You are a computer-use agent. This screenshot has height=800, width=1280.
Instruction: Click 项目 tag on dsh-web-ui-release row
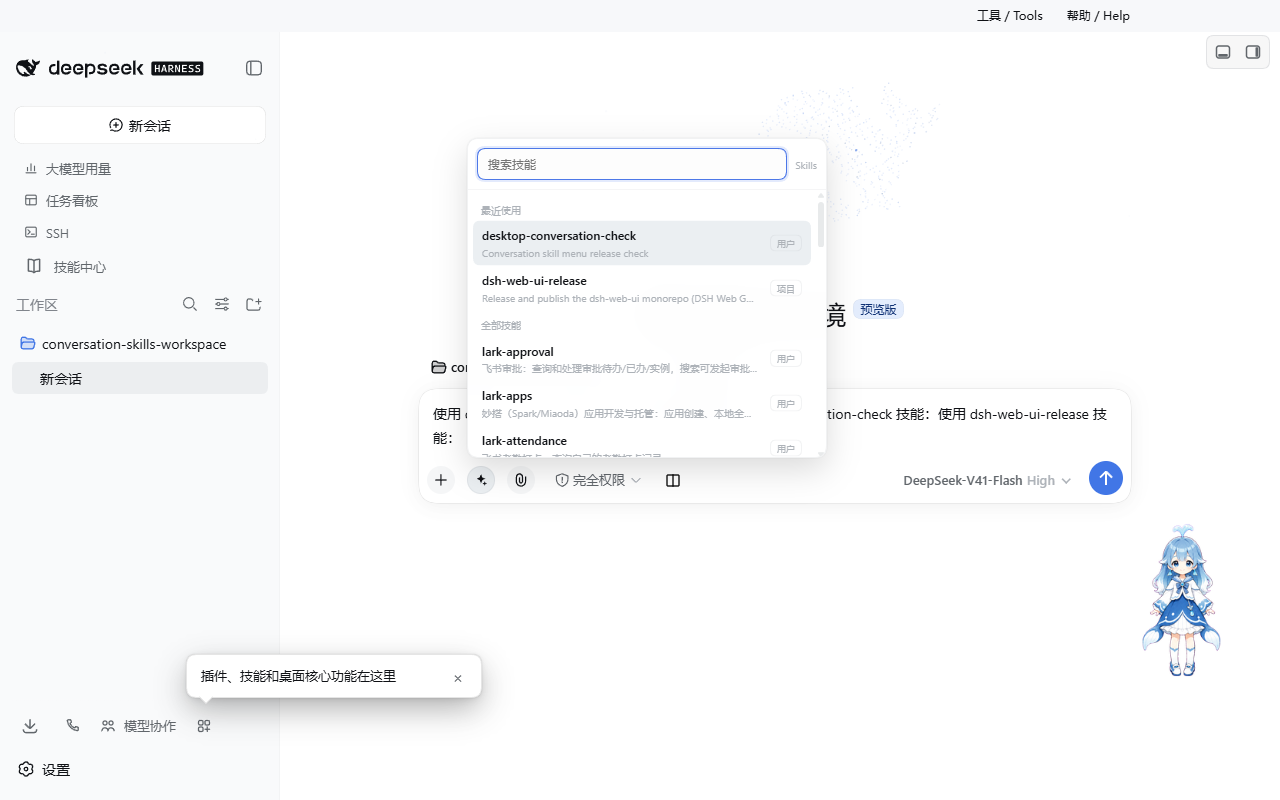click(x=786, y=289)
